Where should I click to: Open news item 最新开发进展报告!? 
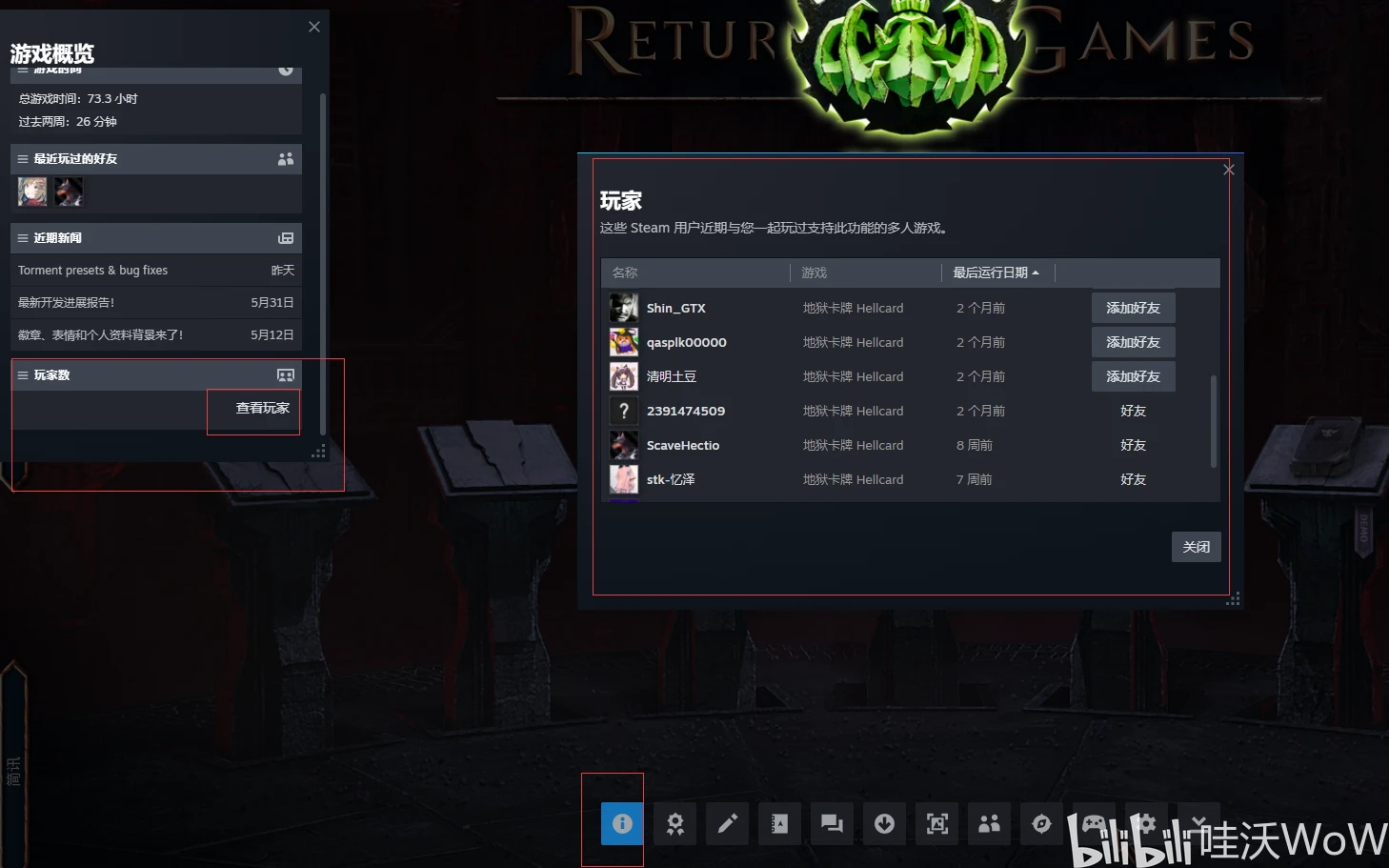(x=156, y=303)
